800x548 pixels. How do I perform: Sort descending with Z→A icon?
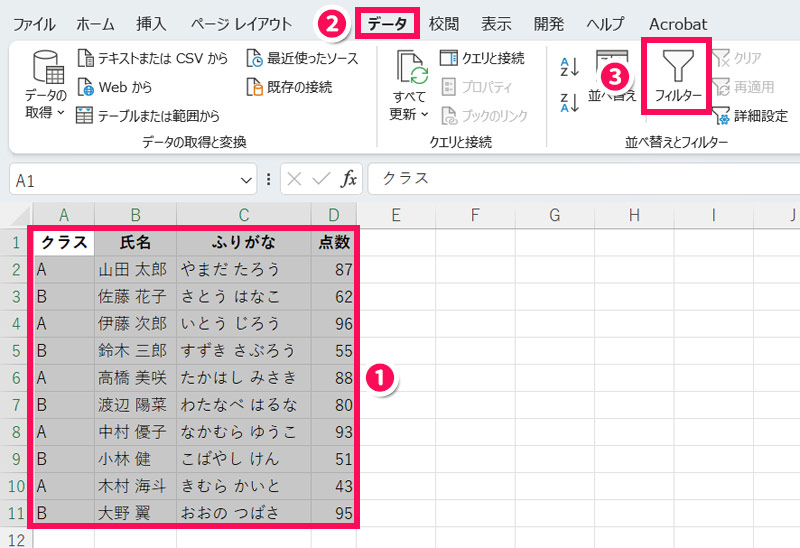click(x=570, y=102)
